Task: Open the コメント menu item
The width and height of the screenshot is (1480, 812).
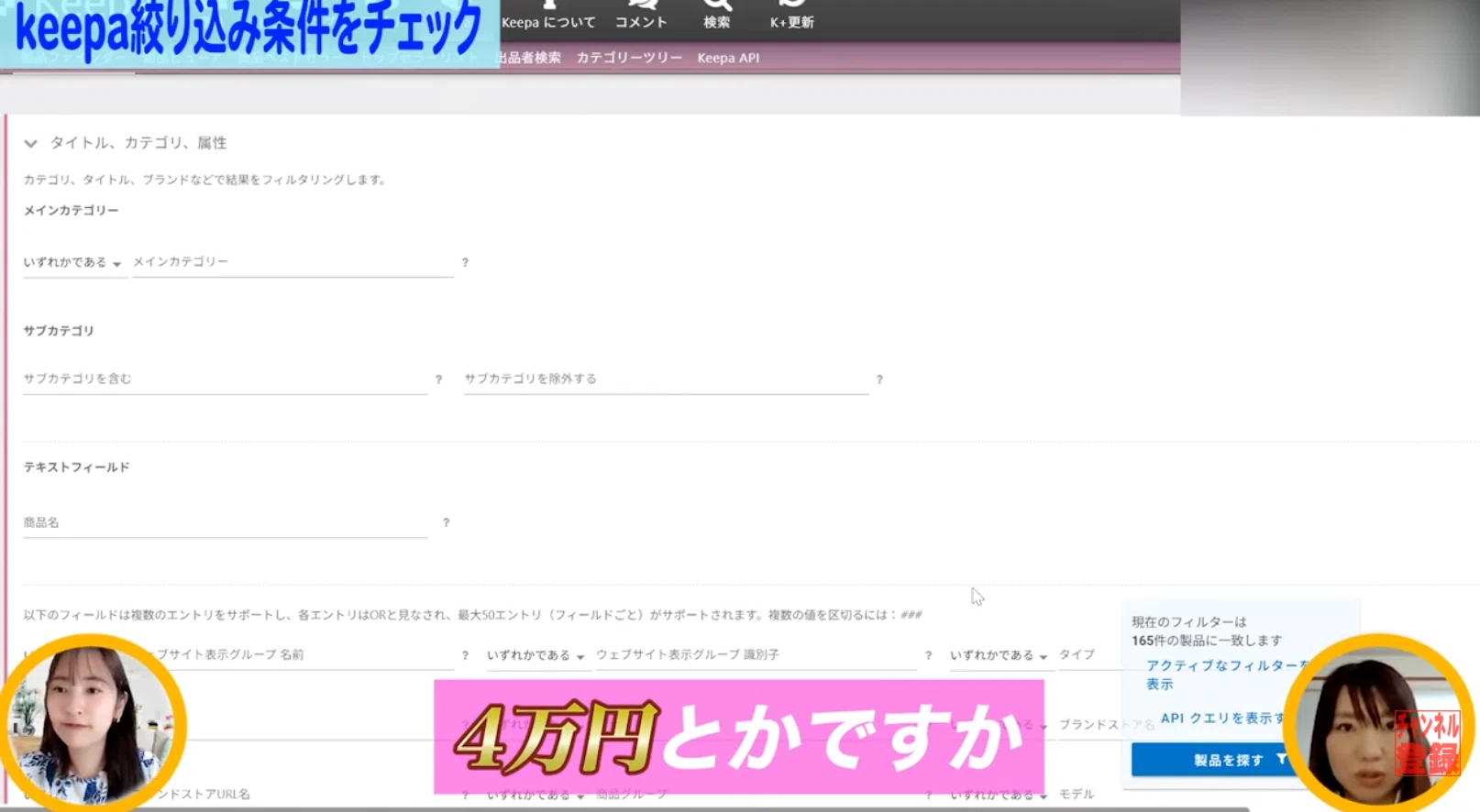Action: [641, 16]
